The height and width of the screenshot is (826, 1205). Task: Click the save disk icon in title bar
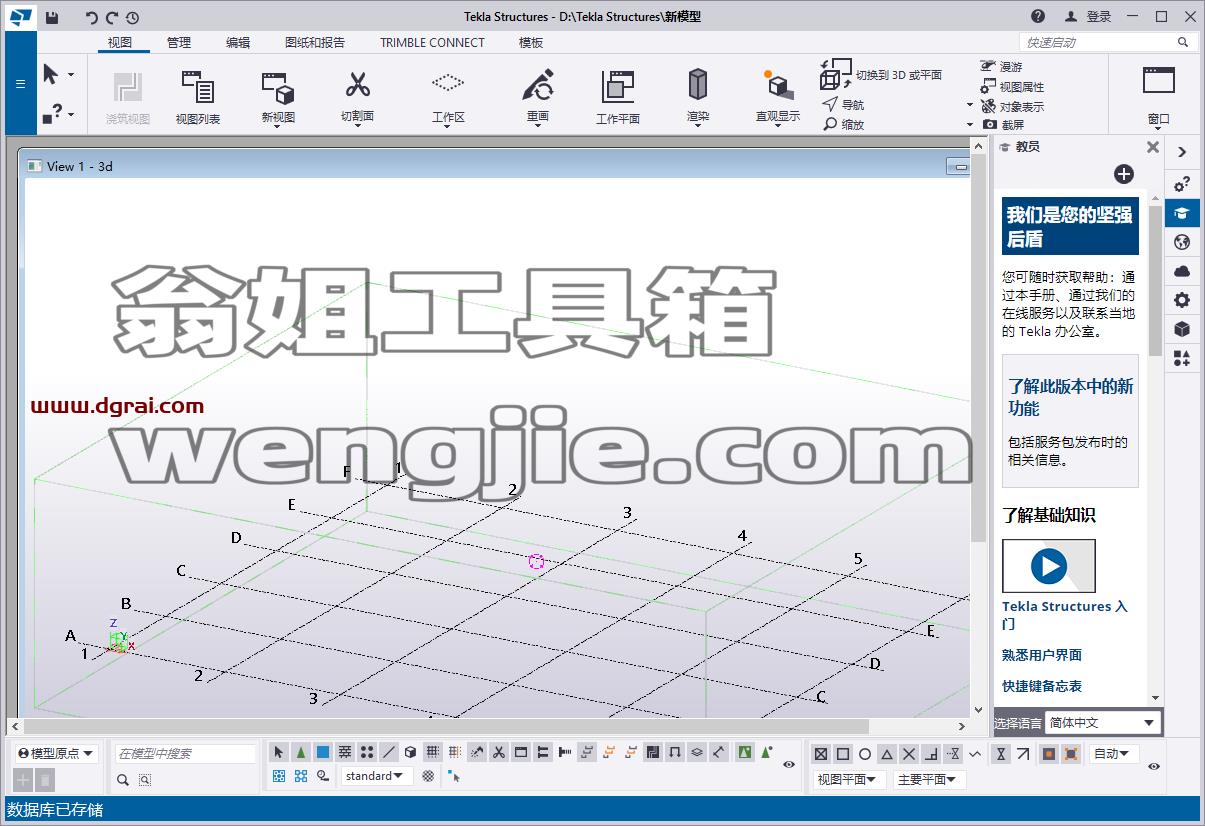click(x=52, y=17)
